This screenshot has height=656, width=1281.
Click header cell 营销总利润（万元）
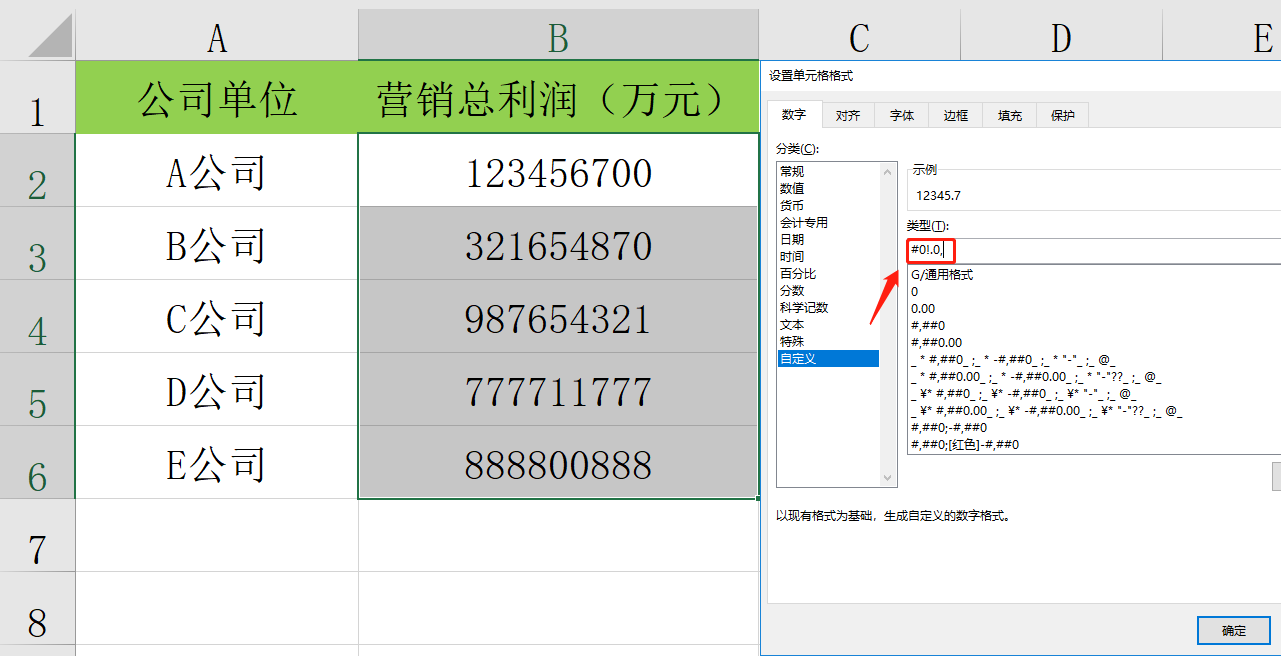pos(558,97)
